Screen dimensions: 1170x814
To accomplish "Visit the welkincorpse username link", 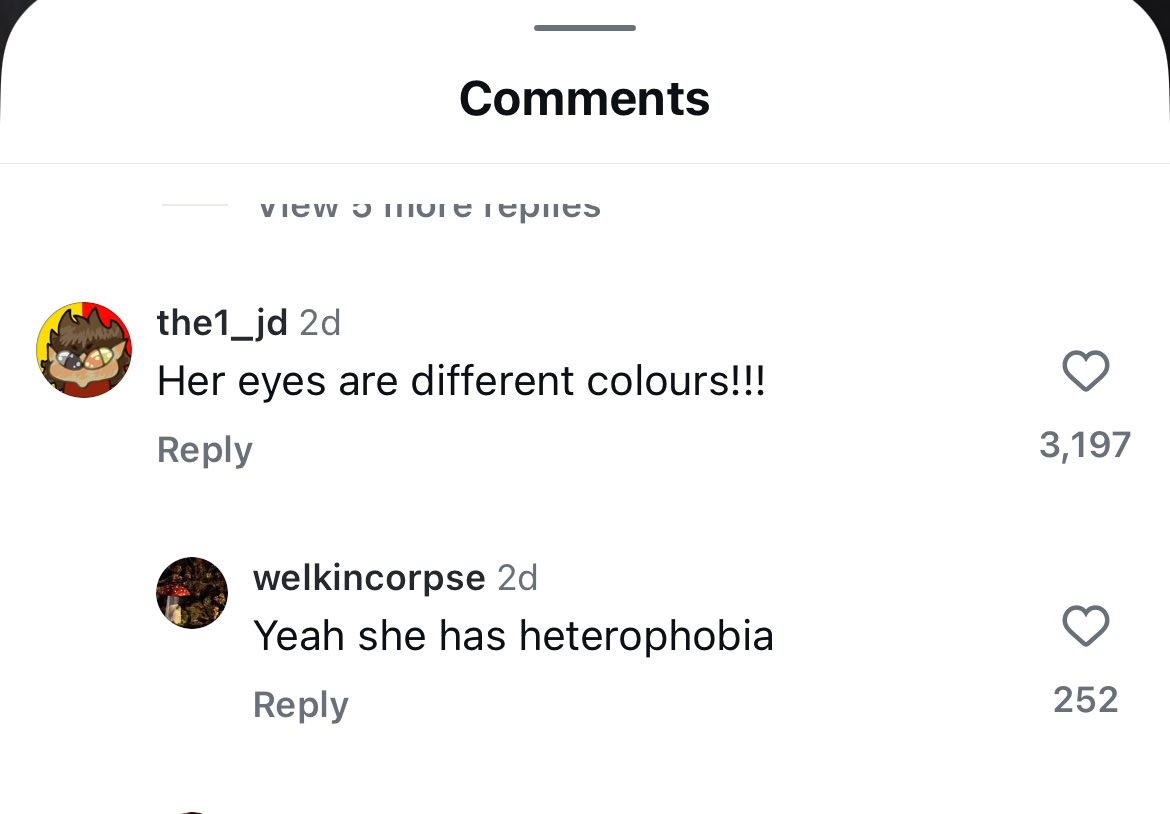I will (369, 578).
